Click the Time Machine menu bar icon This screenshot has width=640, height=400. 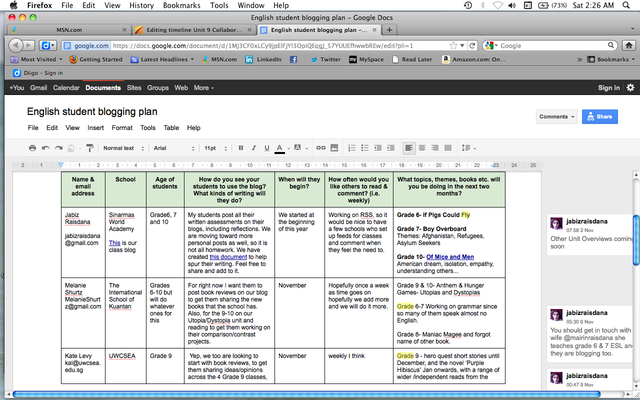pos(468,5)
